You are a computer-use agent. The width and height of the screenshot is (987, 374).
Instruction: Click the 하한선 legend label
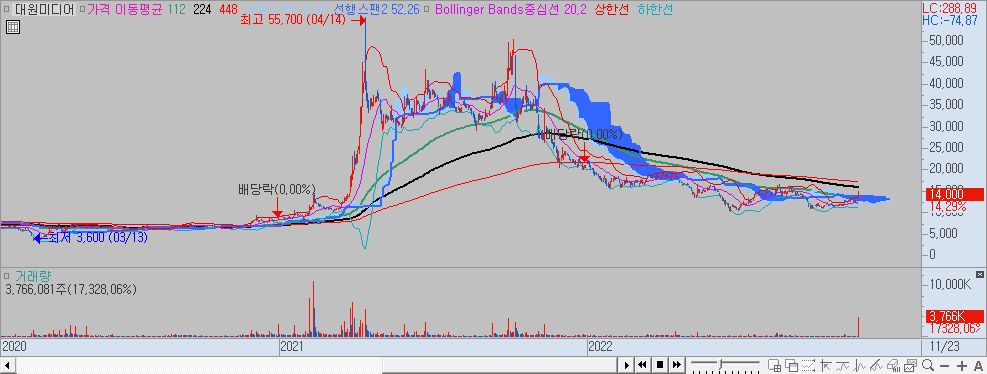coord(655,9)
